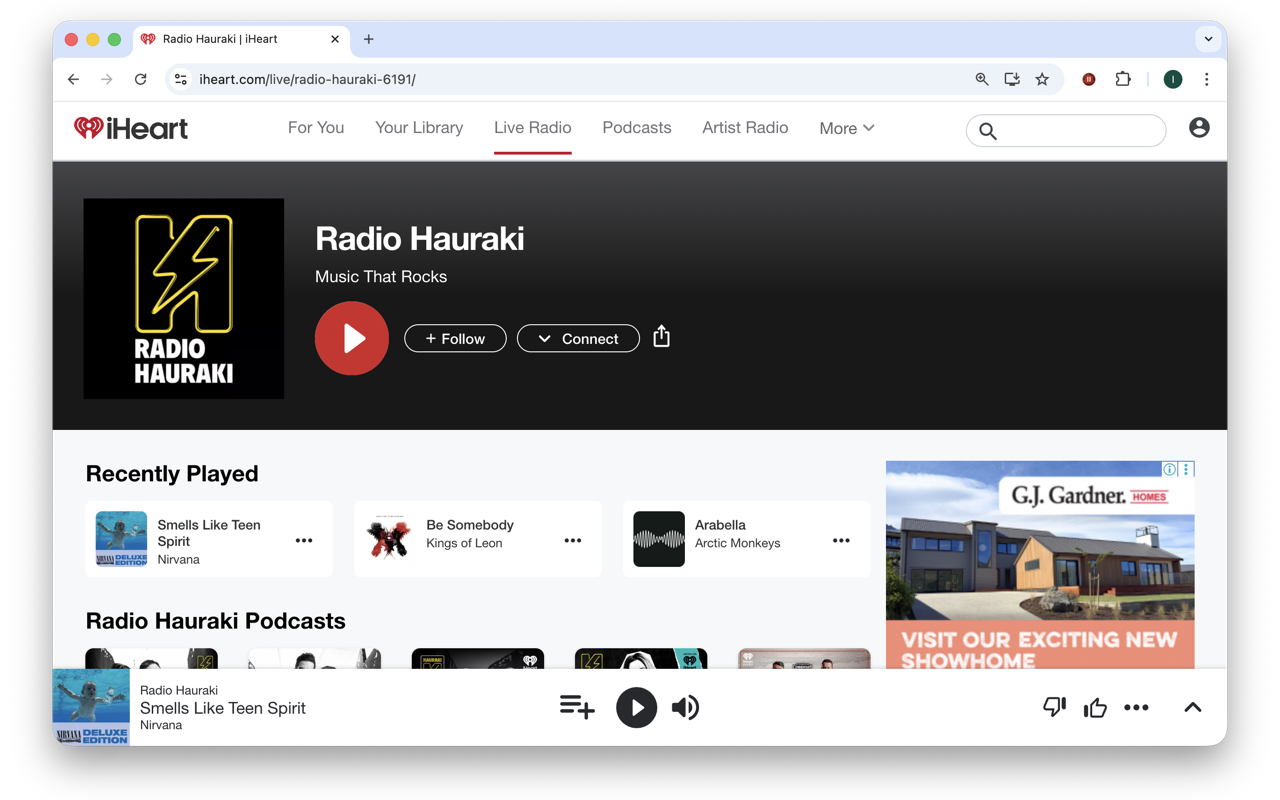The image size is (1280, 800).
Task: Open ad choices menu dots
Action: click(x=1186, y=469)
